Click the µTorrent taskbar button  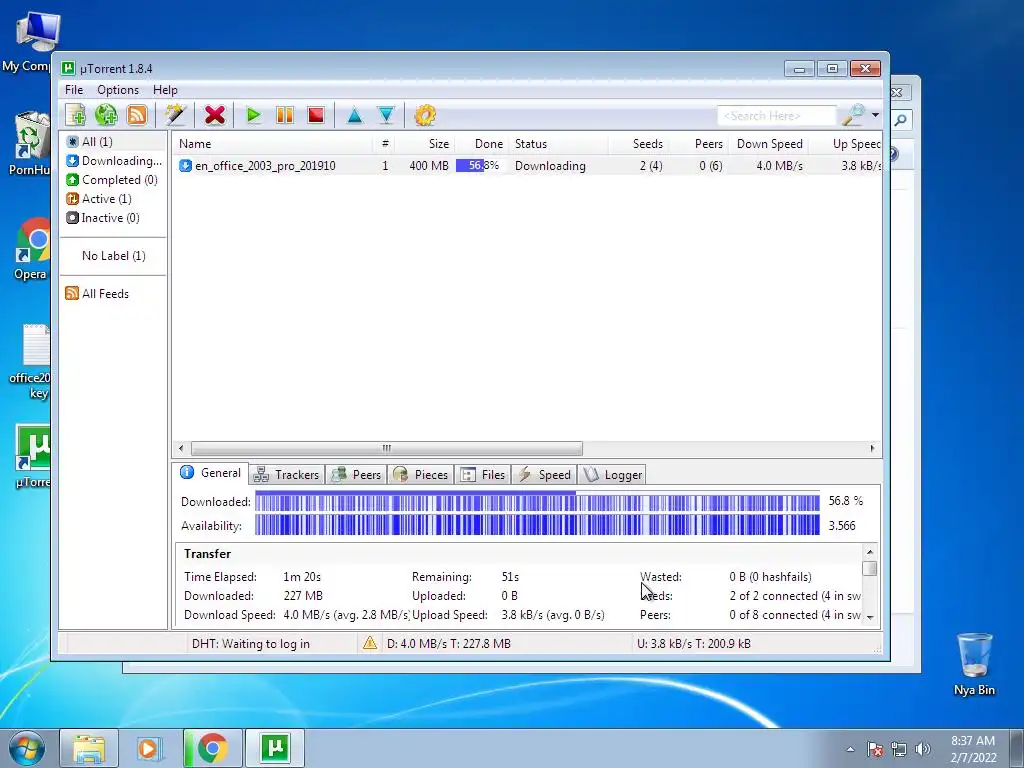tap(275, 748)
